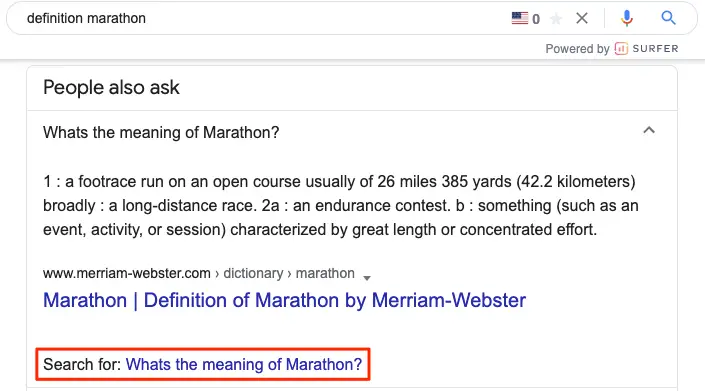Click the 'Powered by' label
The image size is (705, 391).
577,49
